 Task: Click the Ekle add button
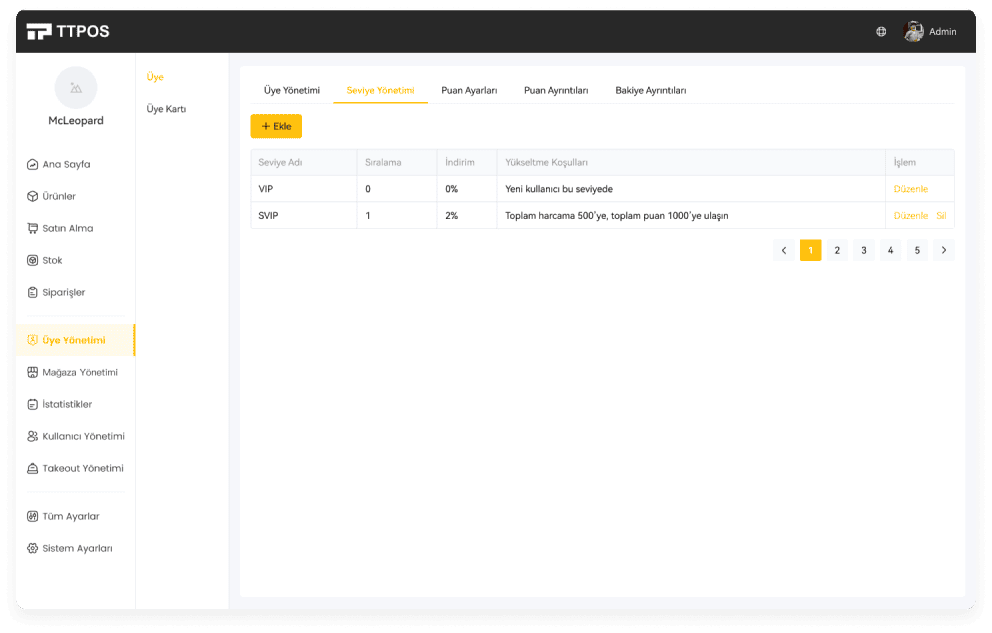(276, 126)
